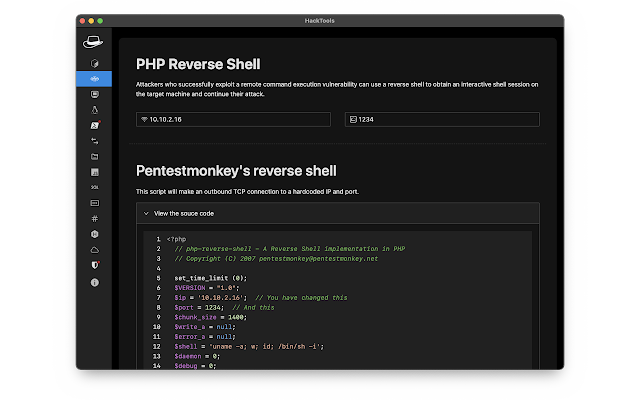Click code line 12 with $shell definition
This screenshot has height=400, width=640.
(249, 347)
